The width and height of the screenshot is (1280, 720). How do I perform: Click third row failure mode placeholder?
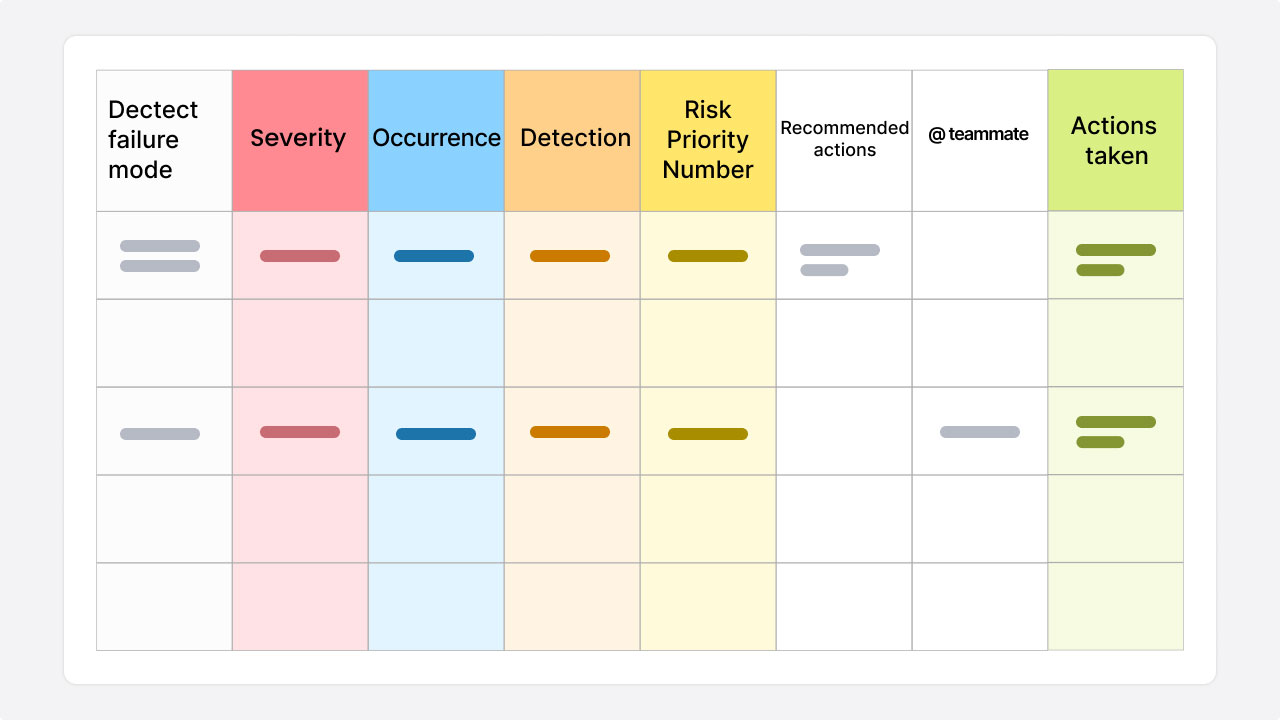tap(160, 434)
